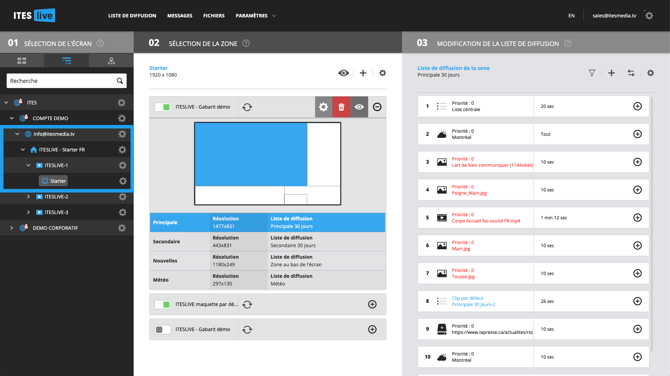
Task: Switch to tree view tab
Action: pos(66,61)
